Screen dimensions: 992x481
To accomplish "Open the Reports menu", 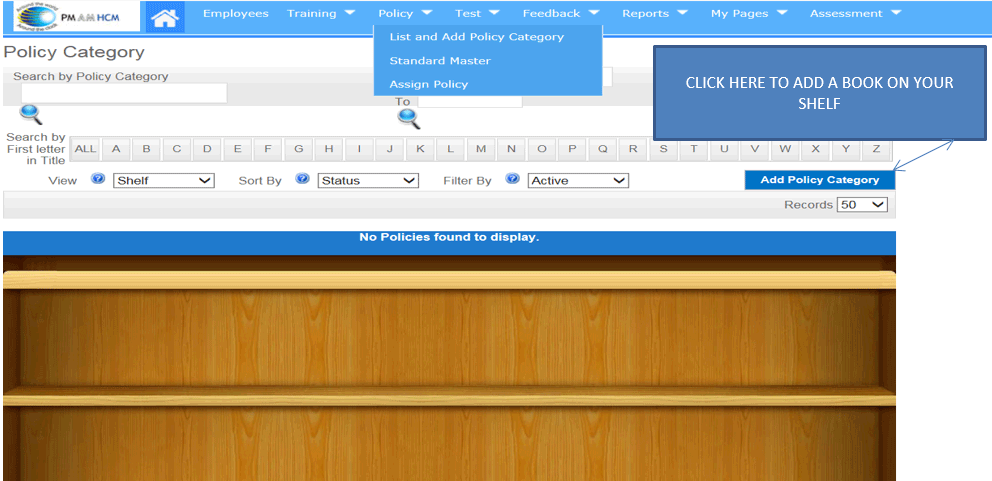I will point(654,14).
